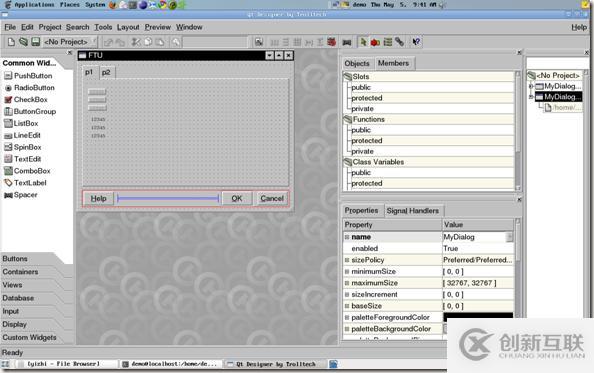Click the Cancel button in FTU dialog
Viewport: 594px width, 373px height.
(272, 198)
